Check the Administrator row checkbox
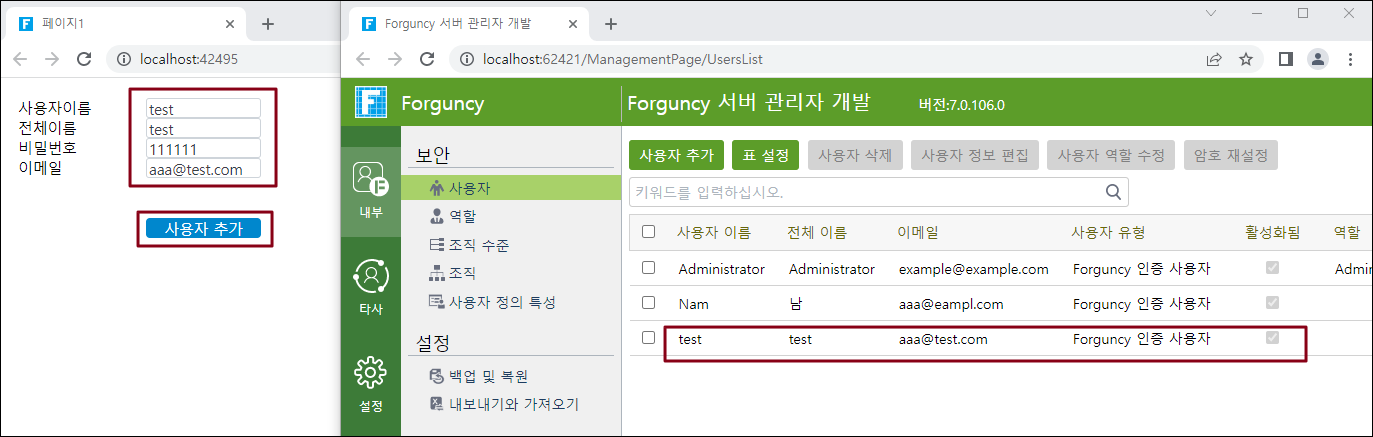The image size is (1373, 437). click(648, 268)
